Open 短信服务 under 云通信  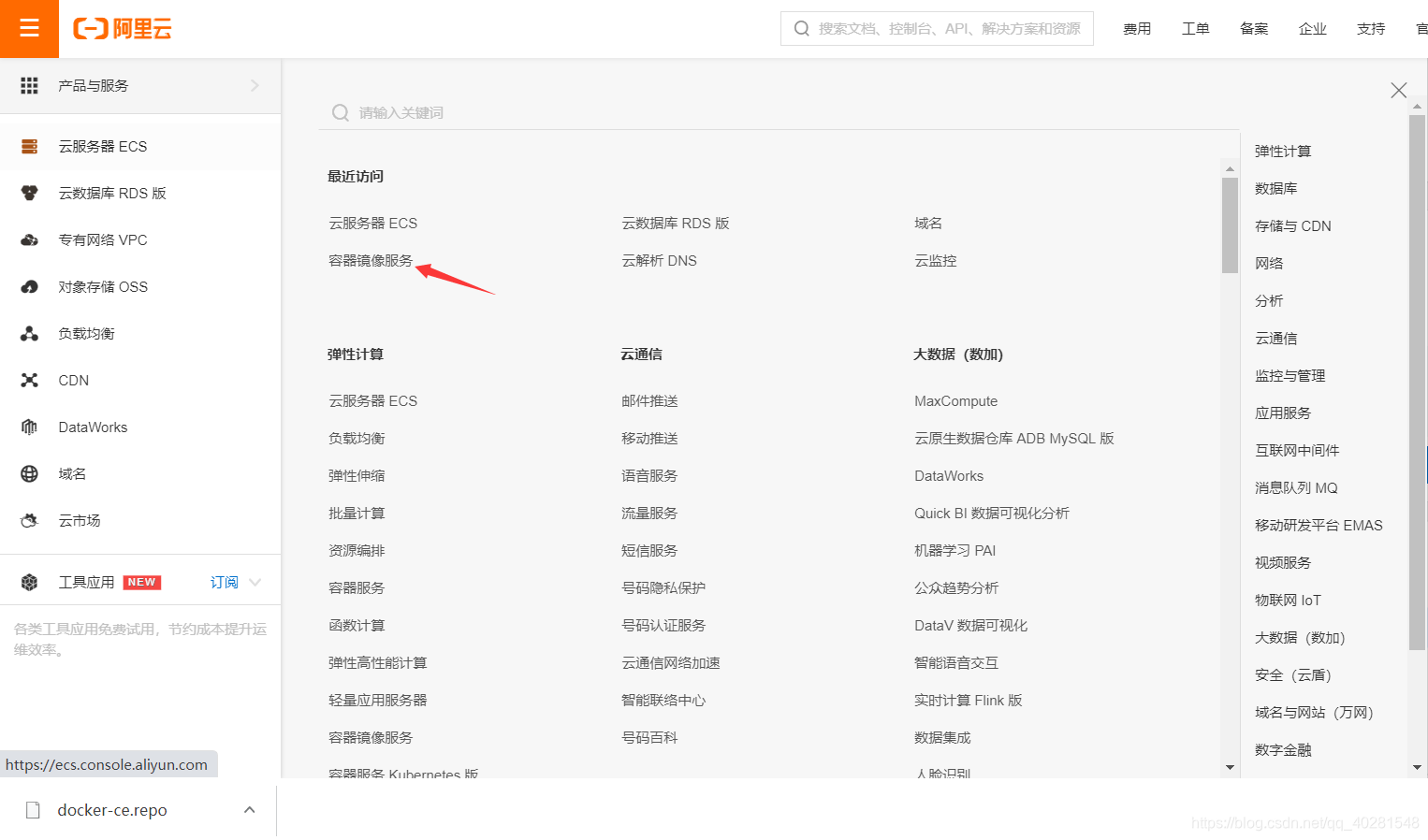pyautogui.click(x=649, y=550)
